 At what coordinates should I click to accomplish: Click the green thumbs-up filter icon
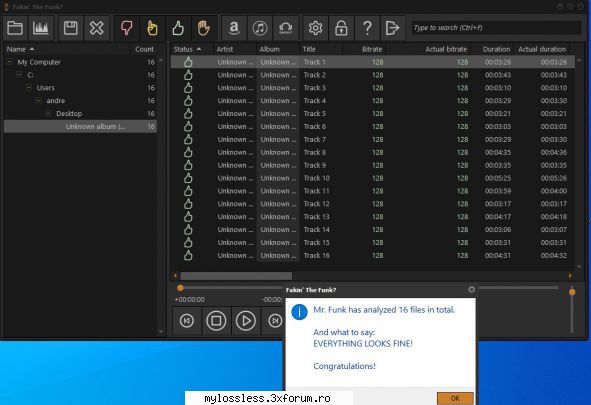pos(178,28)
